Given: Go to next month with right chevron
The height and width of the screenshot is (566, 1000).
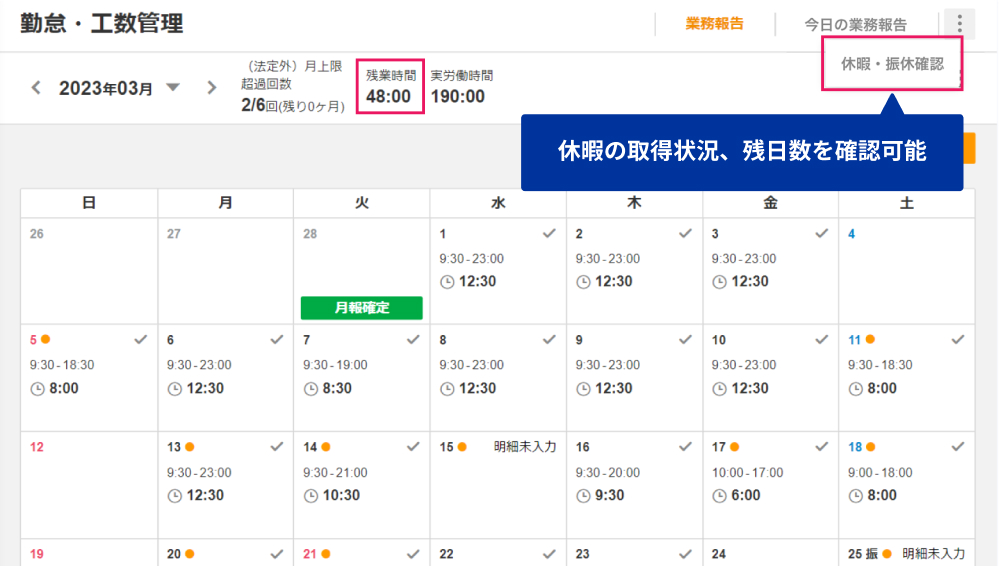Looking at the screenshot, I should (211, 87).
